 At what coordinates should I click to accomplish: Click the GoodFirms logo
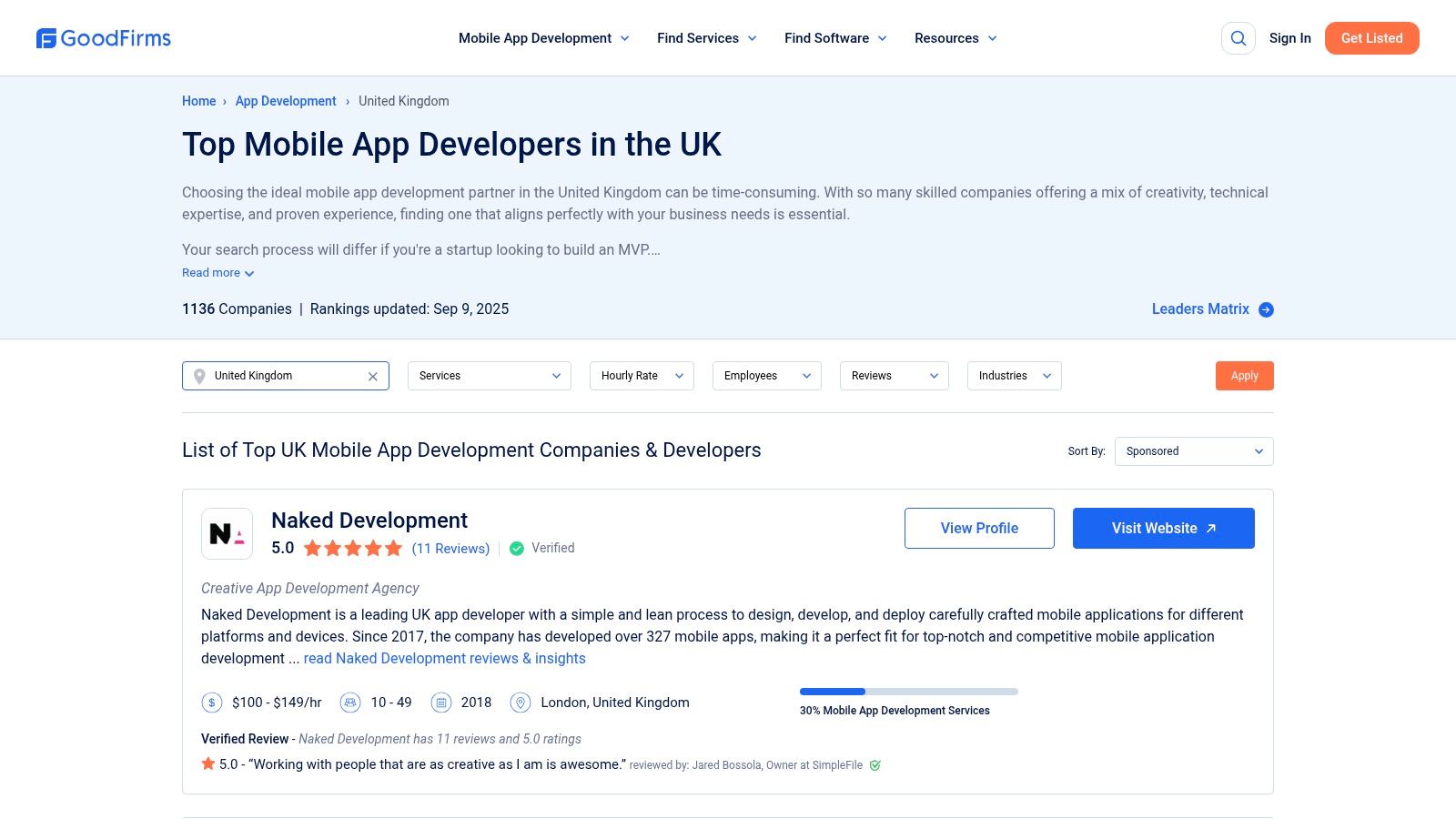(x=104, y=38)
